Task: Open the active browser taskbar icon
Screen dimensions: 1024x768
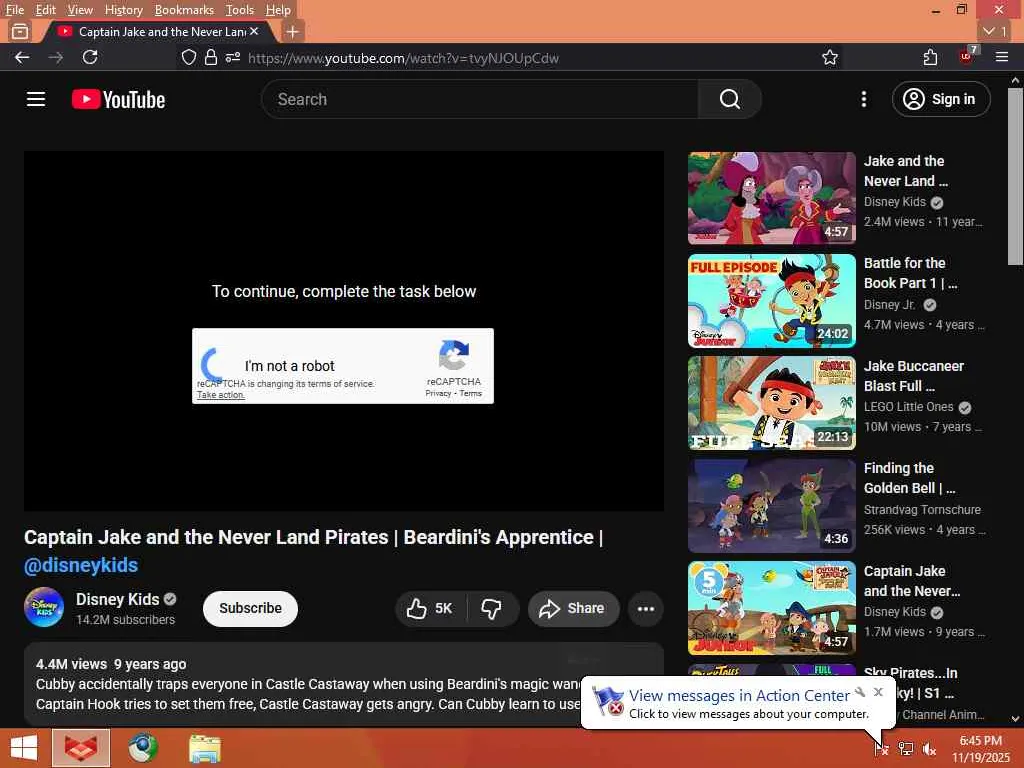Action: (x=81, y=748)
